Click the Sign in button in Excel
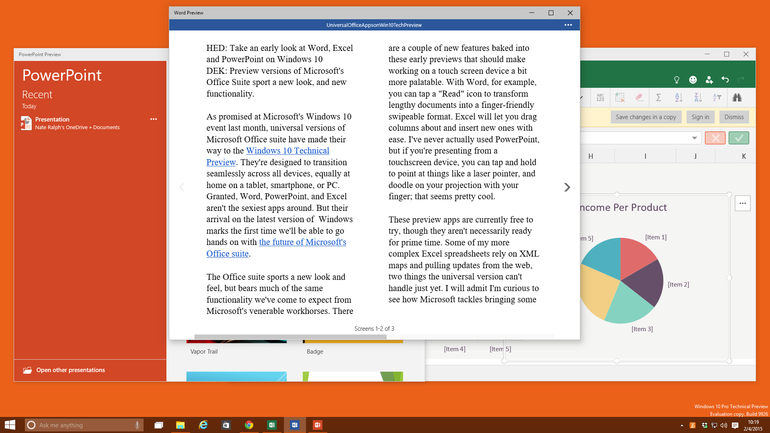Screen dimensions: 770x433 [700, 117]
